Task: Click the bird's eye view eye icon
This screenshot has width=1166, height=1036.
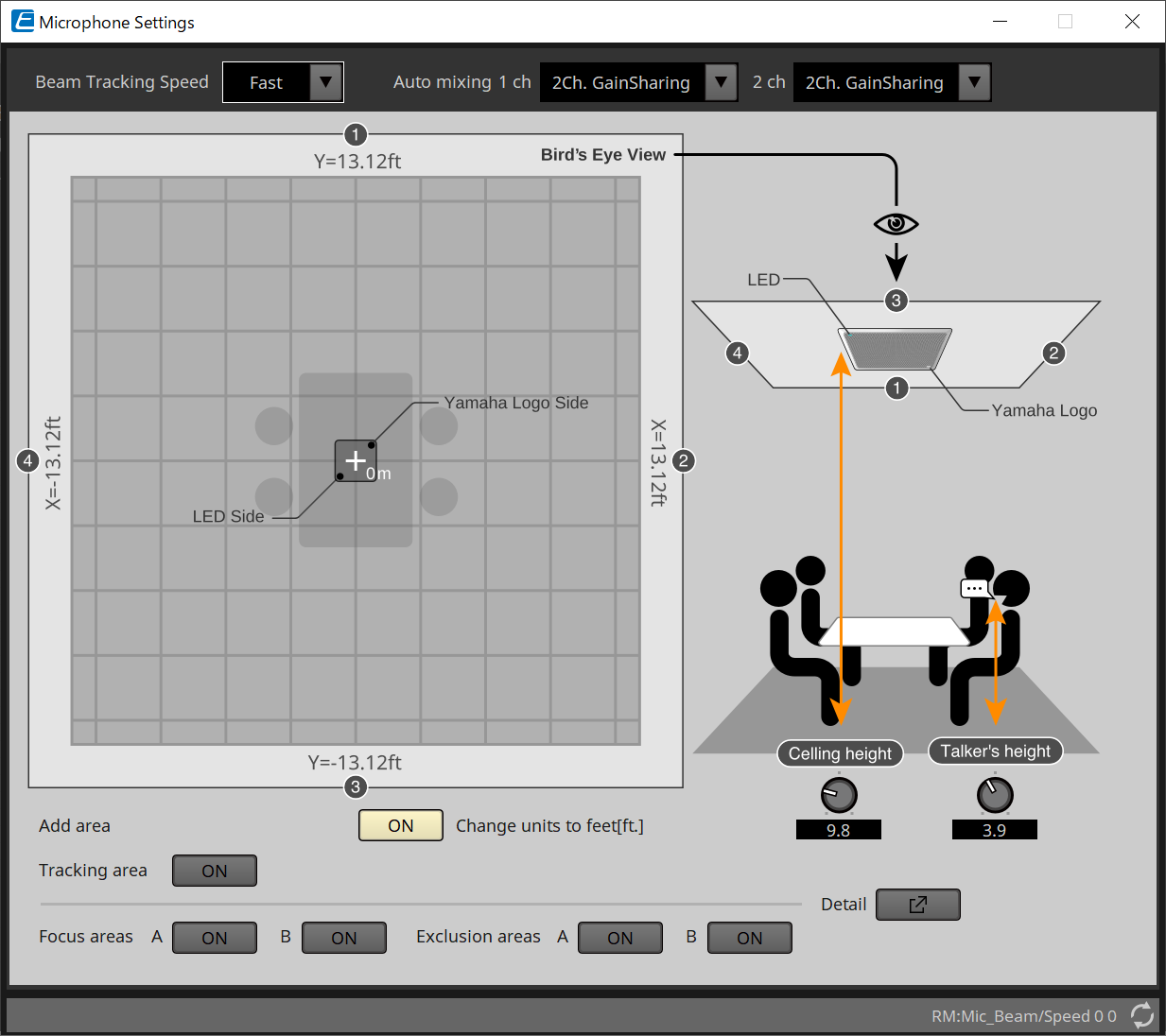Action: tap(896, 224)
